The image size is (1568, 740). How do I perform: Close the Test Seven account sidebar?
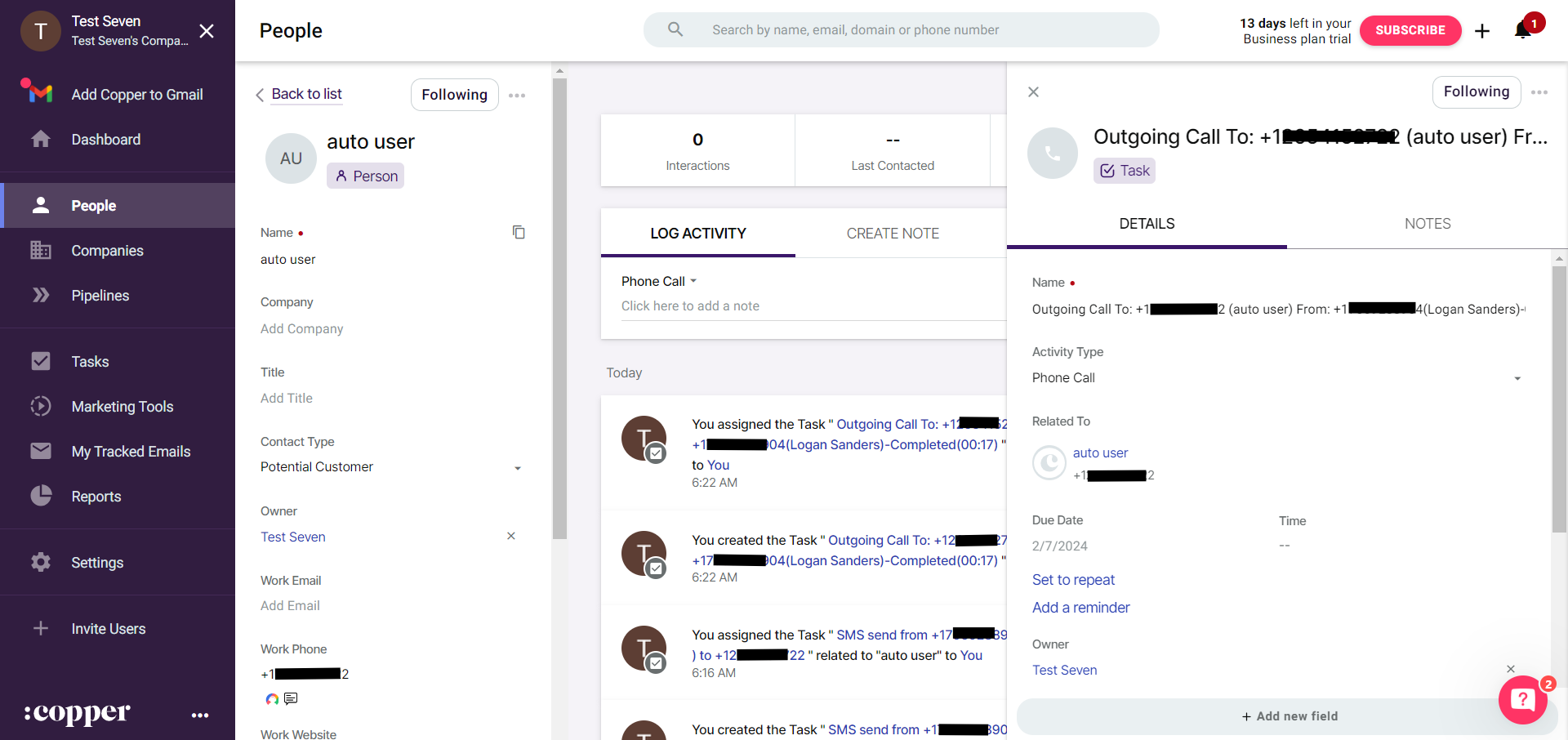(207, 31)
